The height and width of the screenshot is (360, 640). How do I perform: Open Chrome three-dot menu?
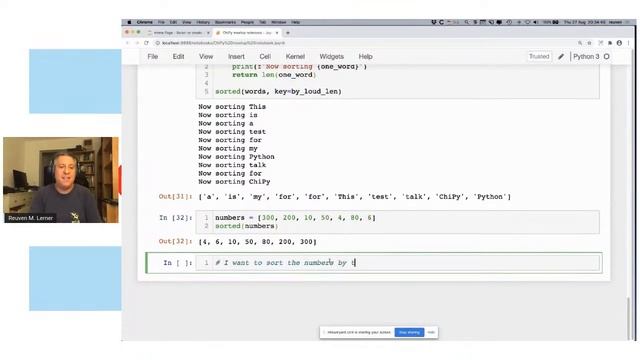click(x=629, y=43)
